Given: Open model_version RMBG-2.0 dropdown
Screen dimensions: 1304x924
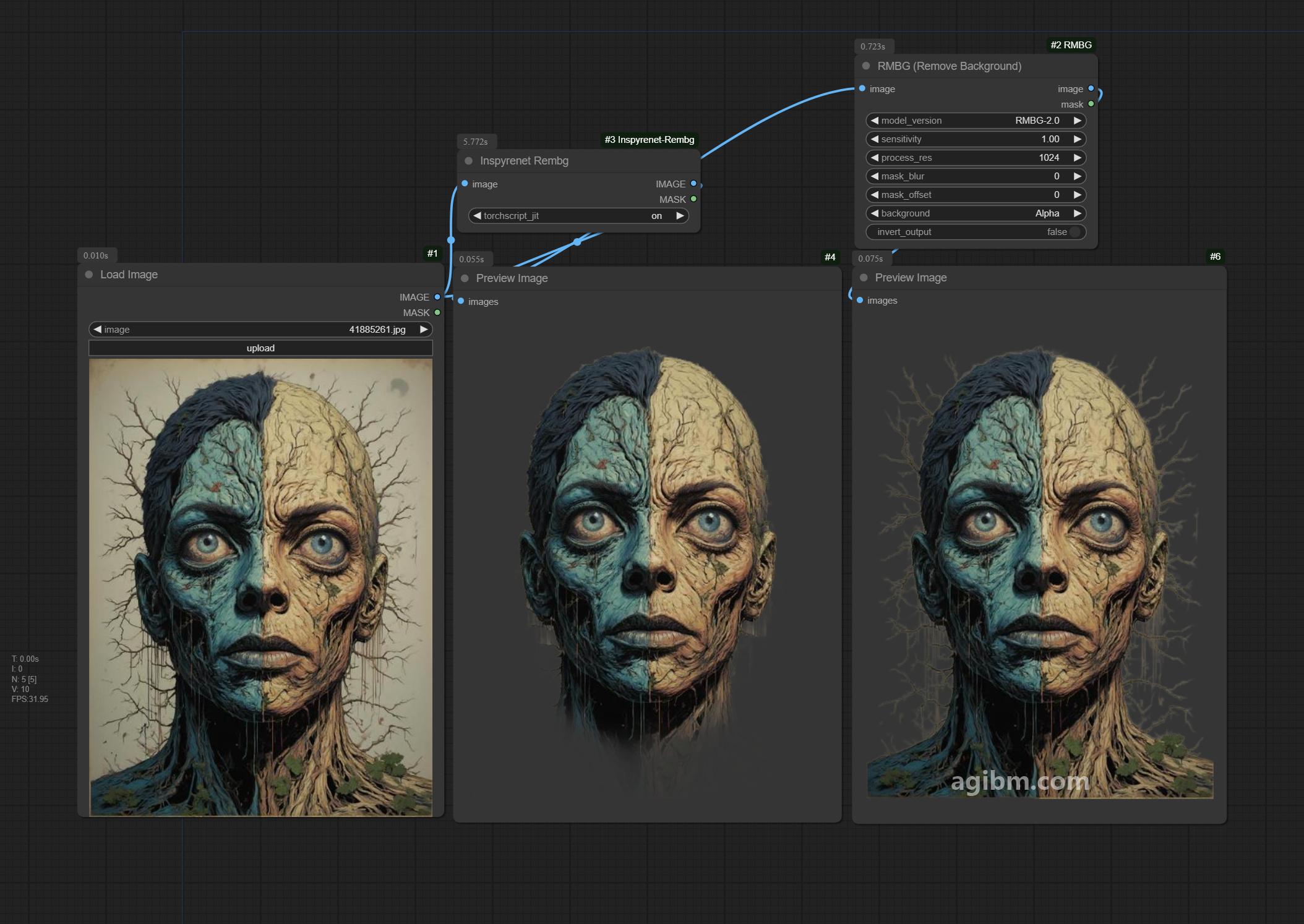Looking at the screenshot, I should click(976, 121).
